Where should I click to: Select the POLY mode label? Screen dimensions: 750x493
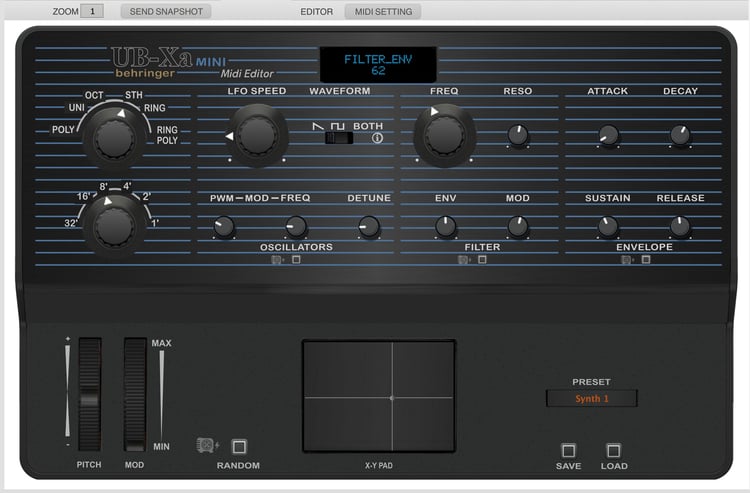click(63, 130)
